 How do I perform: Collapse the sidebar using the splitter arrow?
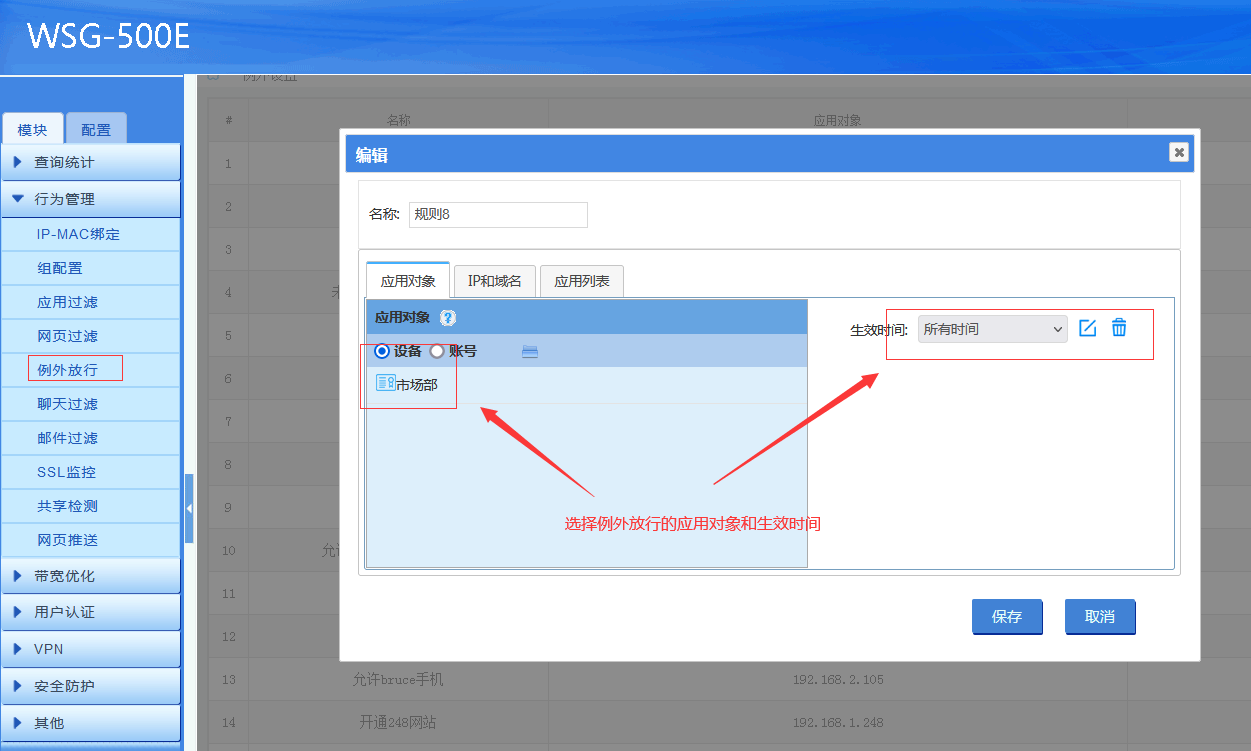pos(189,508)
